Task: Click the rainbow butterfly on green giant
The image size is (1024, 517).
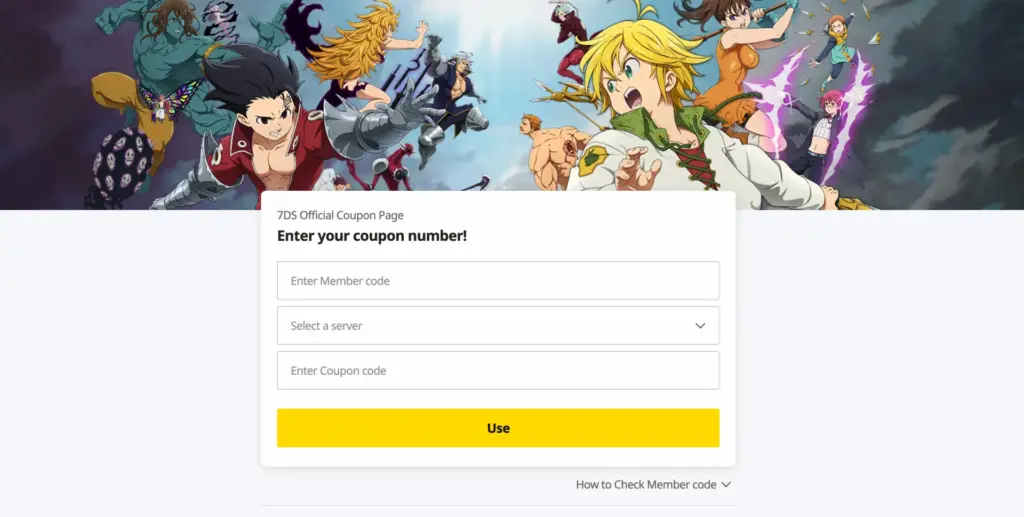Action: [169, 99]
